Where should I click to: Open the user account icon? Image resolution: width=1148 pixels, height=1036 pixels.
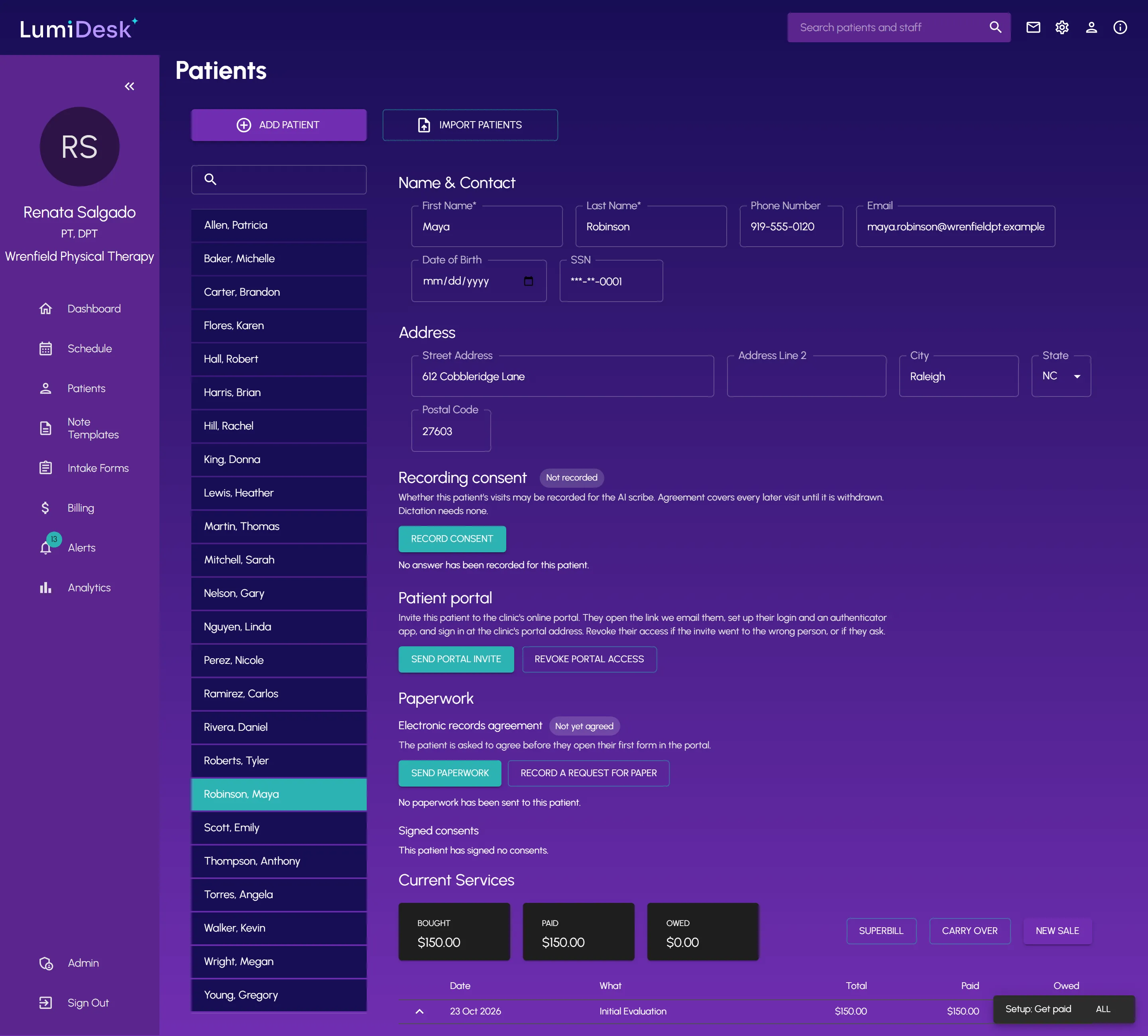pos(1091,27)
